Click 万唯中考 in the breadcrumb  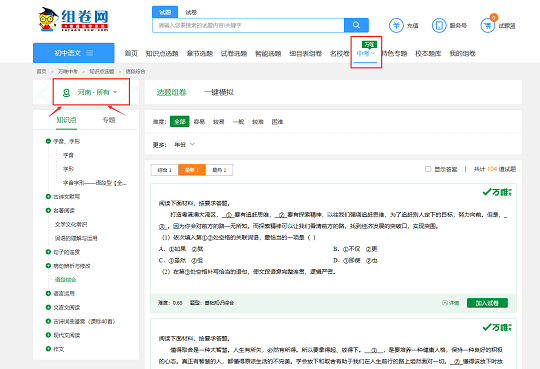coord(68,71)
